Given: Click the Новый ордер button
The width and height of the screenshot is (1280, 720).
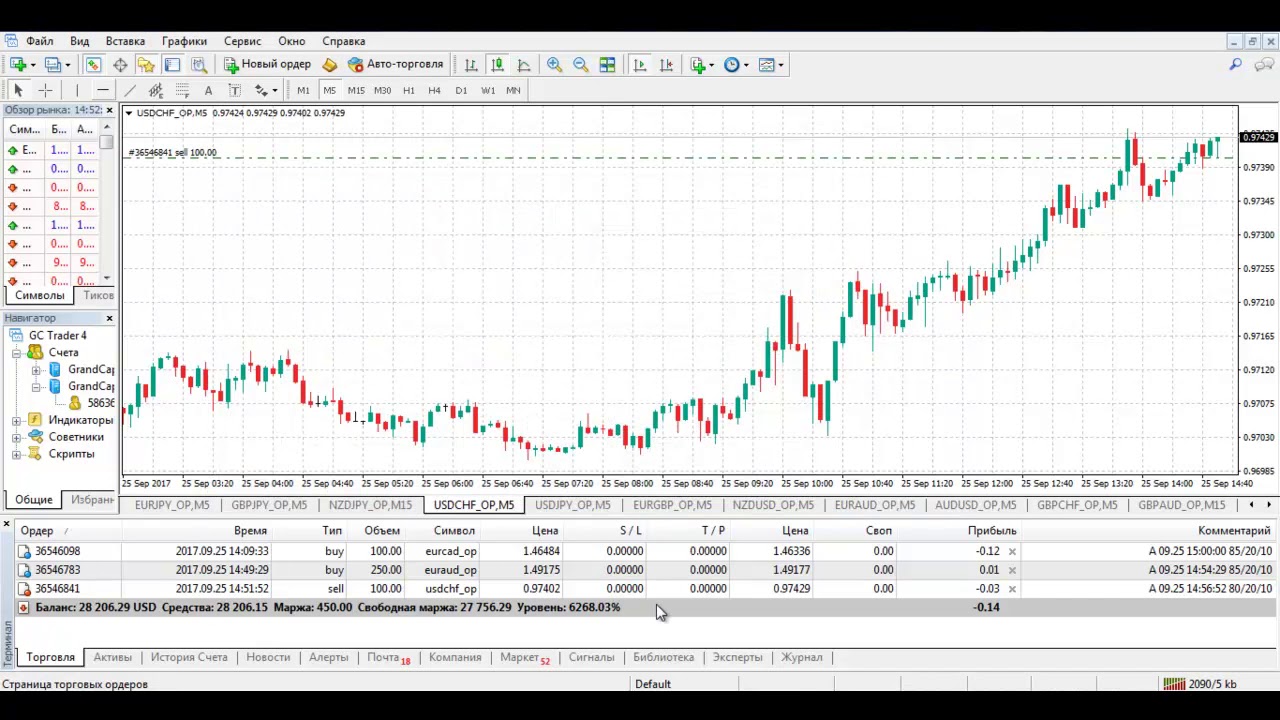Looking at the screenshot, I should pos(267,64).
